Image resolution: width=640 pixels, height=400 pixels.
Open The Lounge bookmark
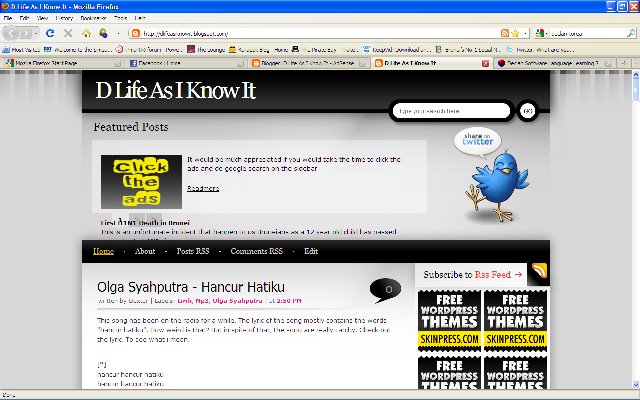(207, 50)
